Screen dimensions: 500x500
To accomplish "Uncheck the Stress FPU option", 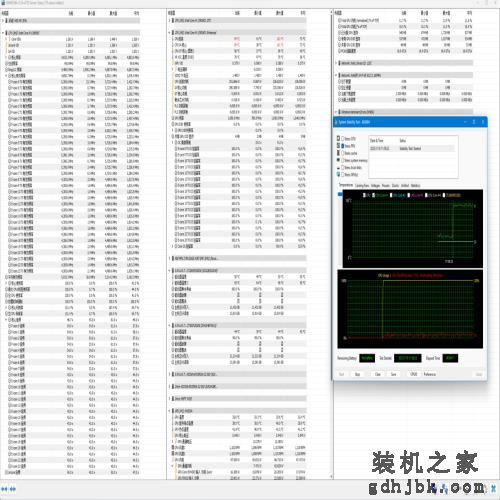I will coord(343,146).
